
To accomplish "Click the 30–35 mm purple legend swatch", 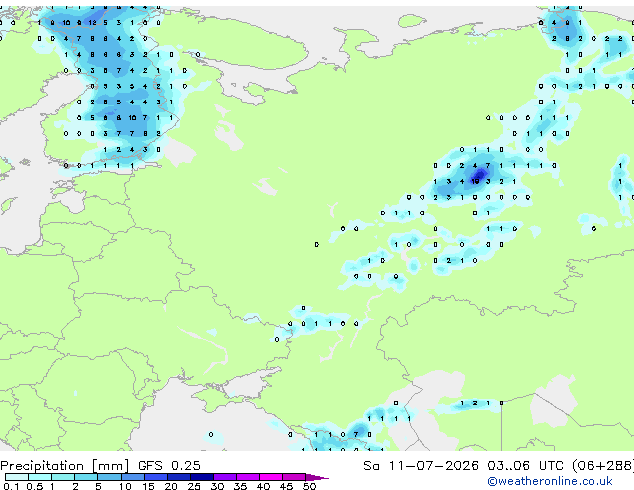I will (x=225, y=477).
